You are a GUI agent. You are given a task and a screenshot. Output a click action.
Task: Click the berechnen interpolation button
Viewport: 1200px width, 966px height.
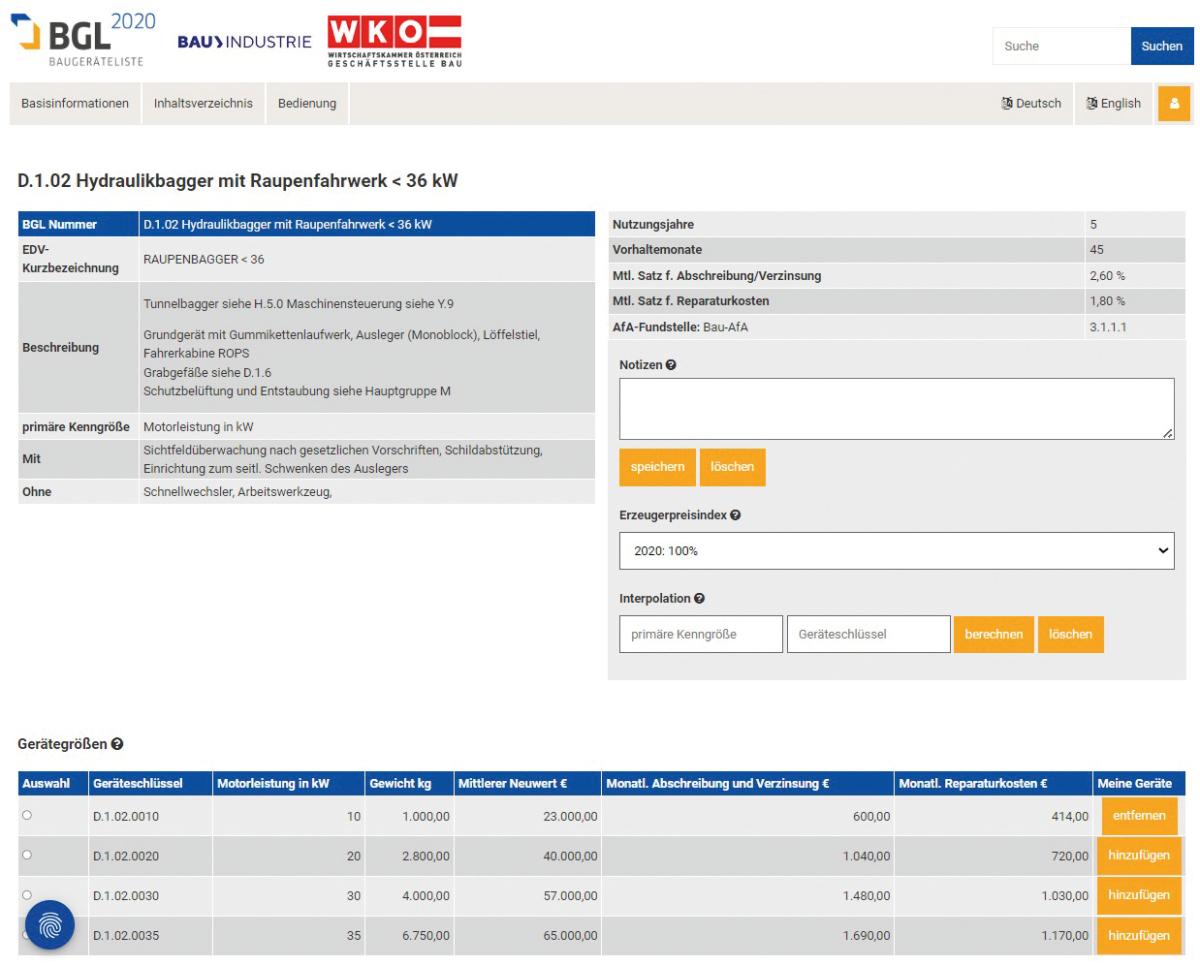994,634
